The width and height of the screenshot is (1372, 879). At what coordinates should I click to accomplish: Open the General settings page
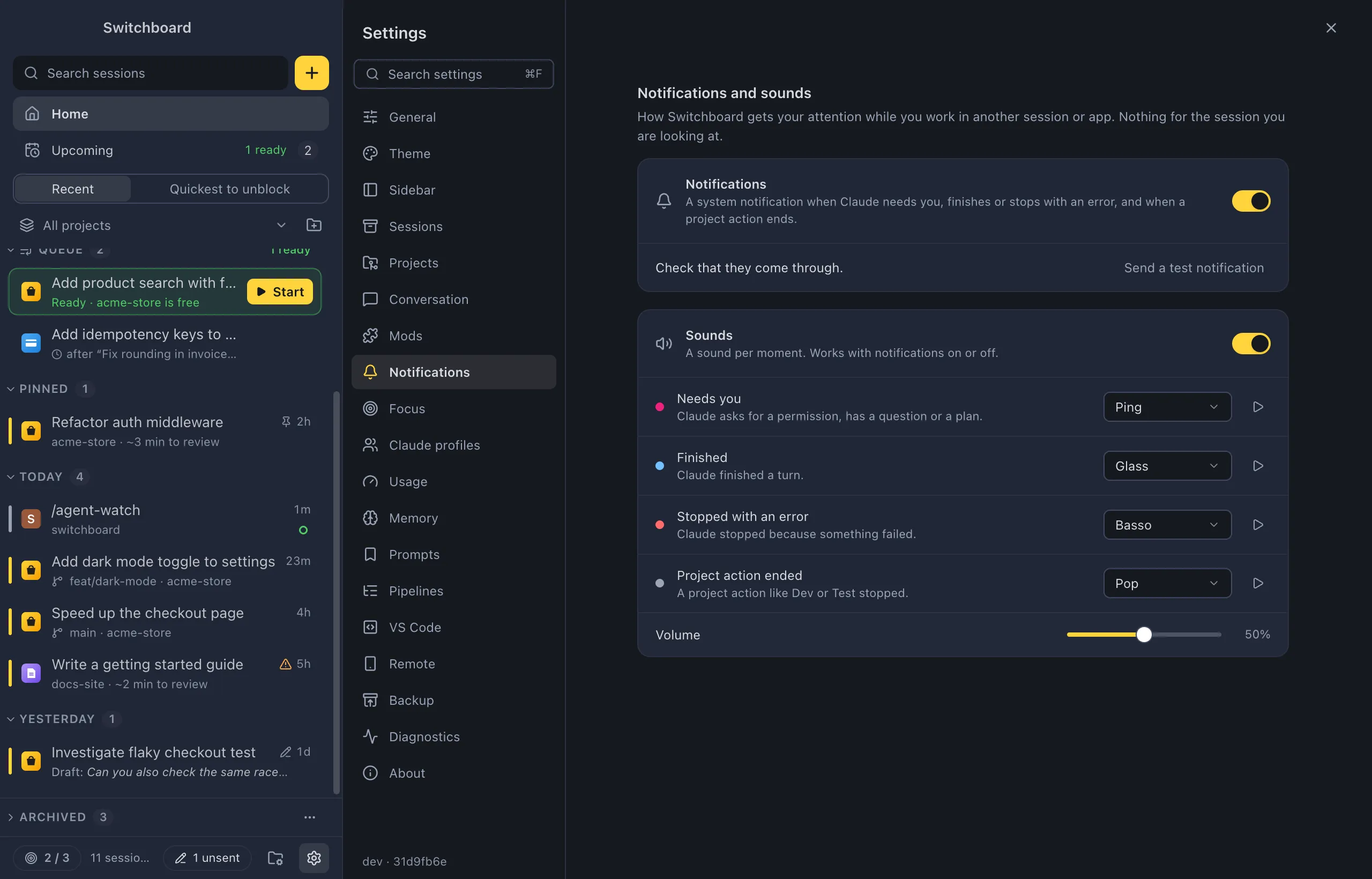pos(454,117)
